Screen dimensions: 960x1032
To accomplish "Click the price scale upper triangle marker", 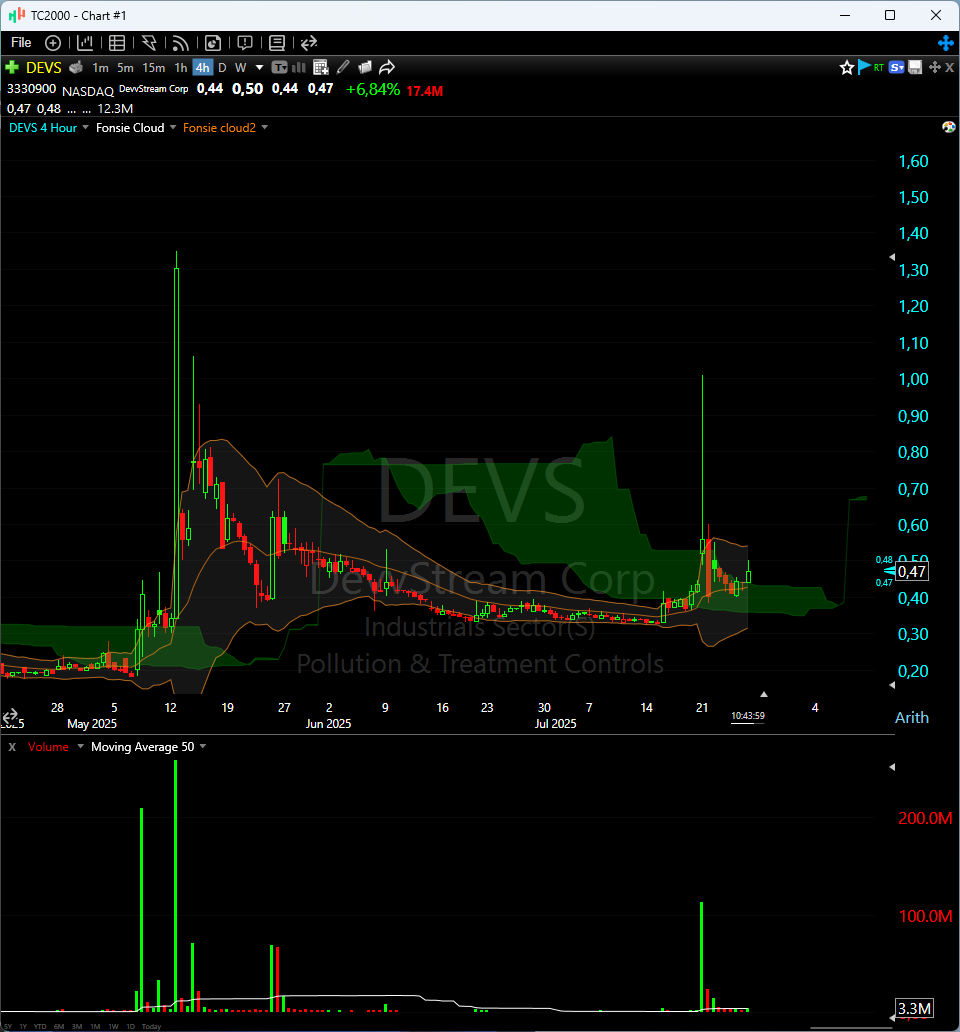I will (x=892, y=257).
